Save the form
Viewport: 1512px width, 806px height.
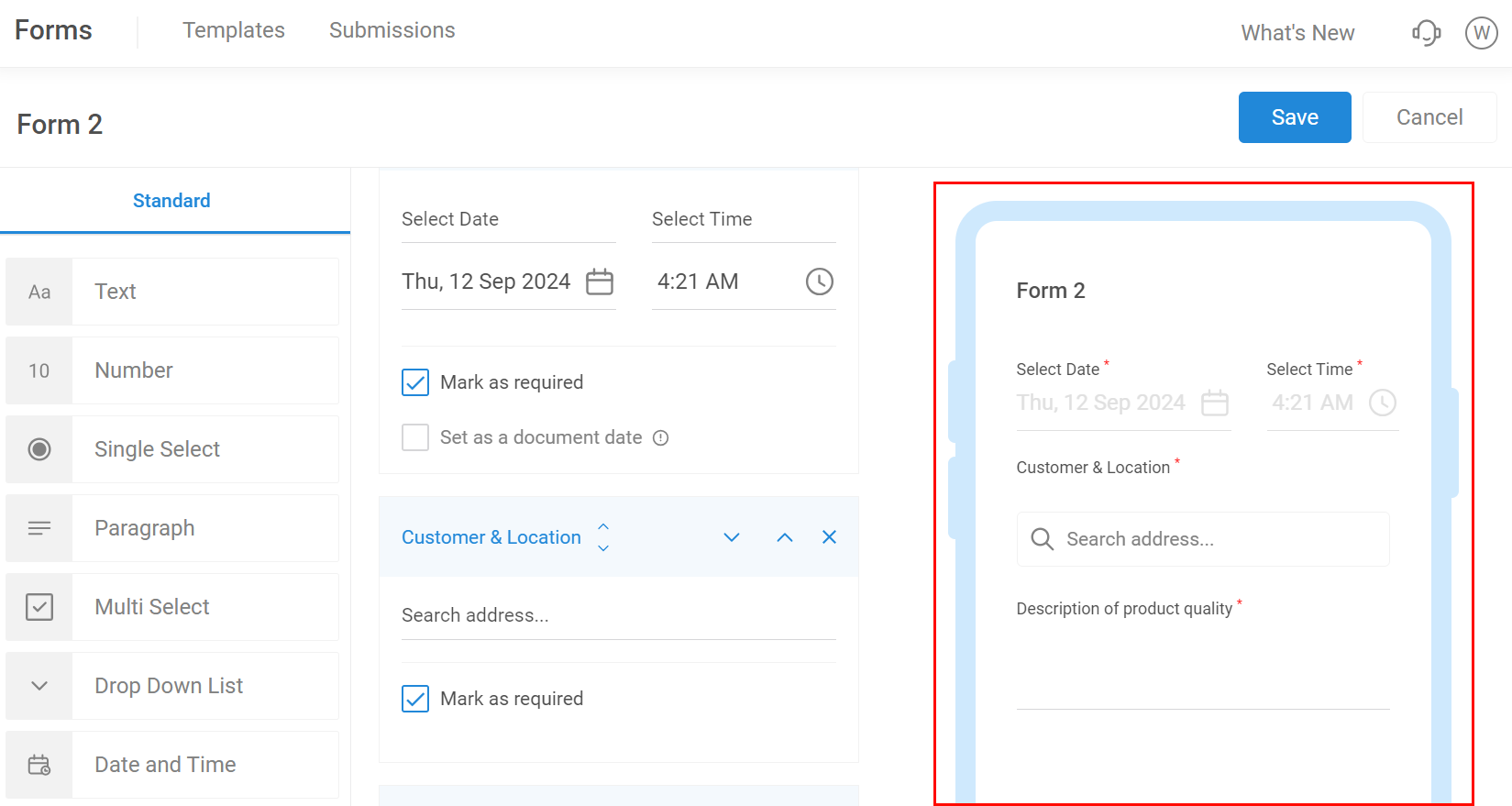pyautogui.click(x=1294, y=117)
